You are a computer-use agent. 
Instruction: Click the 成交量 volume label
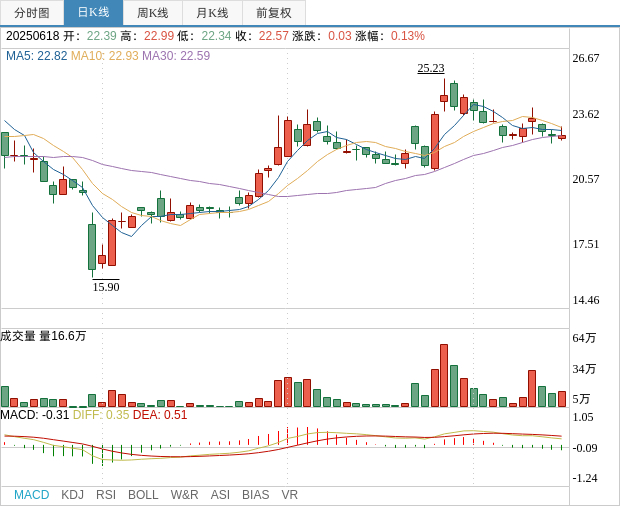[18, 336]
